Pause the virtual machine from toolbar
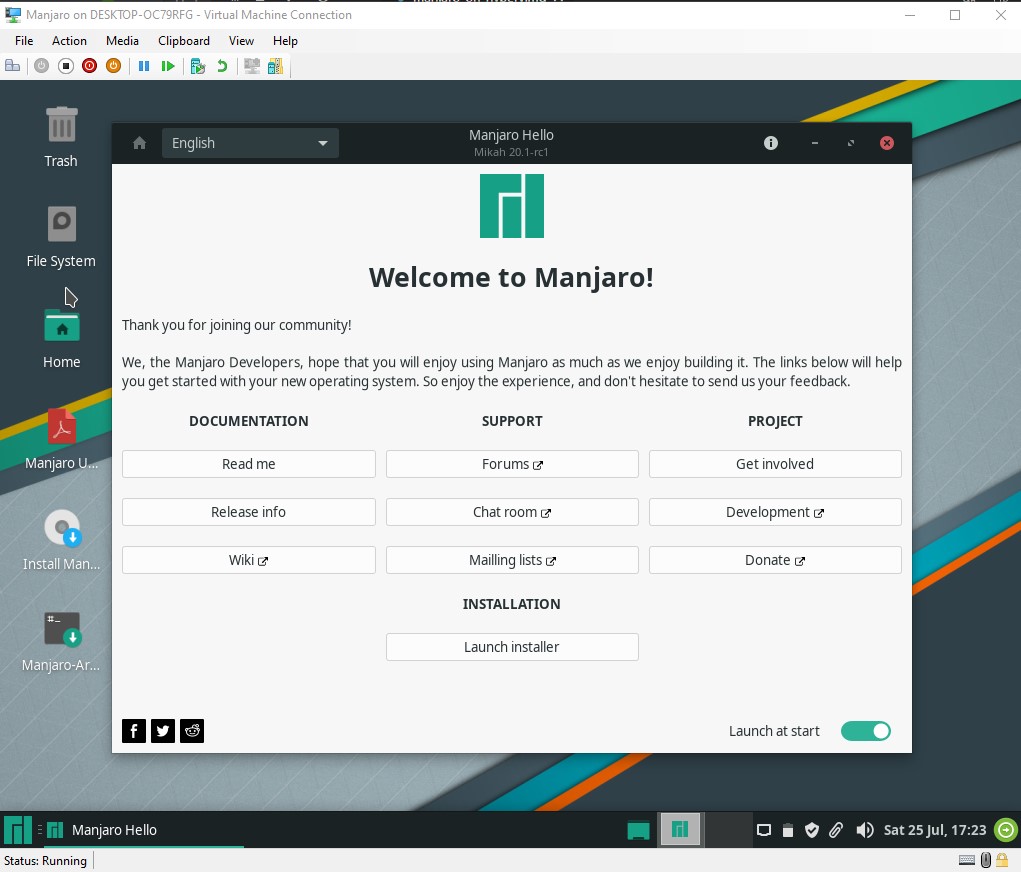The width and height of the screenshot is (1021, 872). point(144,66)
